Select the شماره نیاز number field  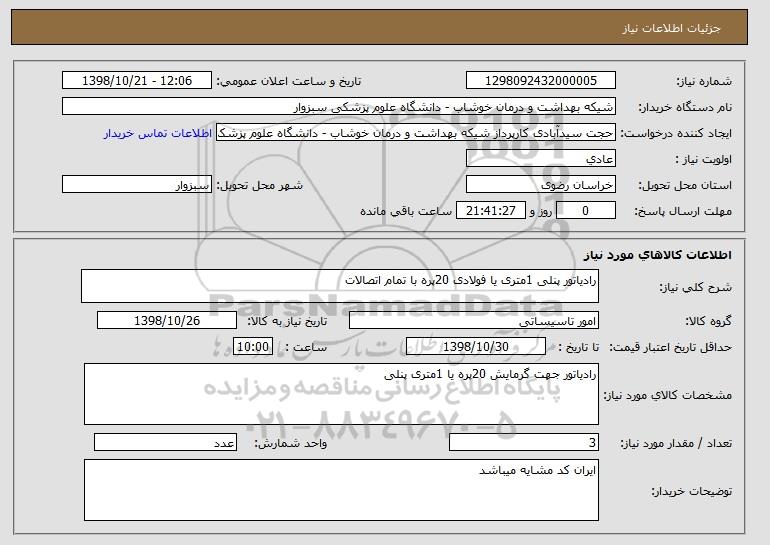point(541,81)
